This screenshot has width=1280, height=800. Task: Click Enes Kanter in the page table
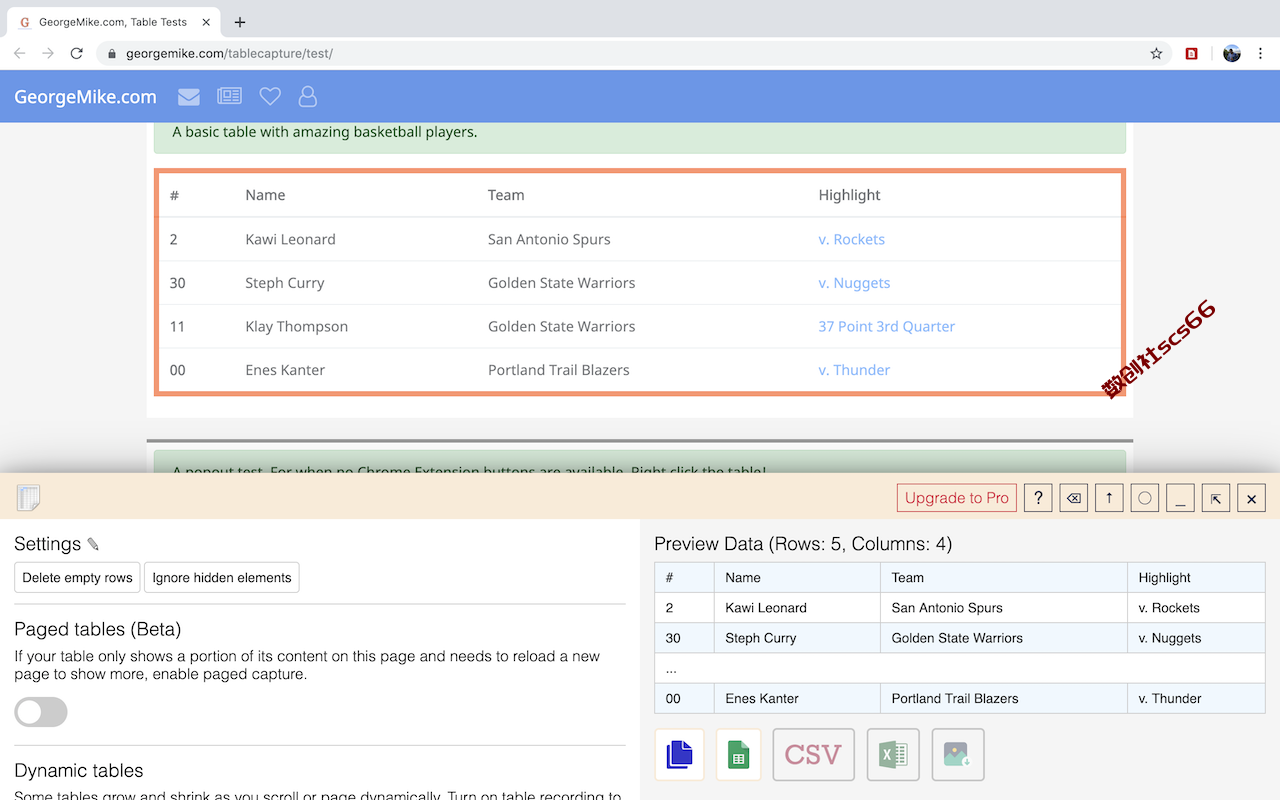[x=285, y=370]
